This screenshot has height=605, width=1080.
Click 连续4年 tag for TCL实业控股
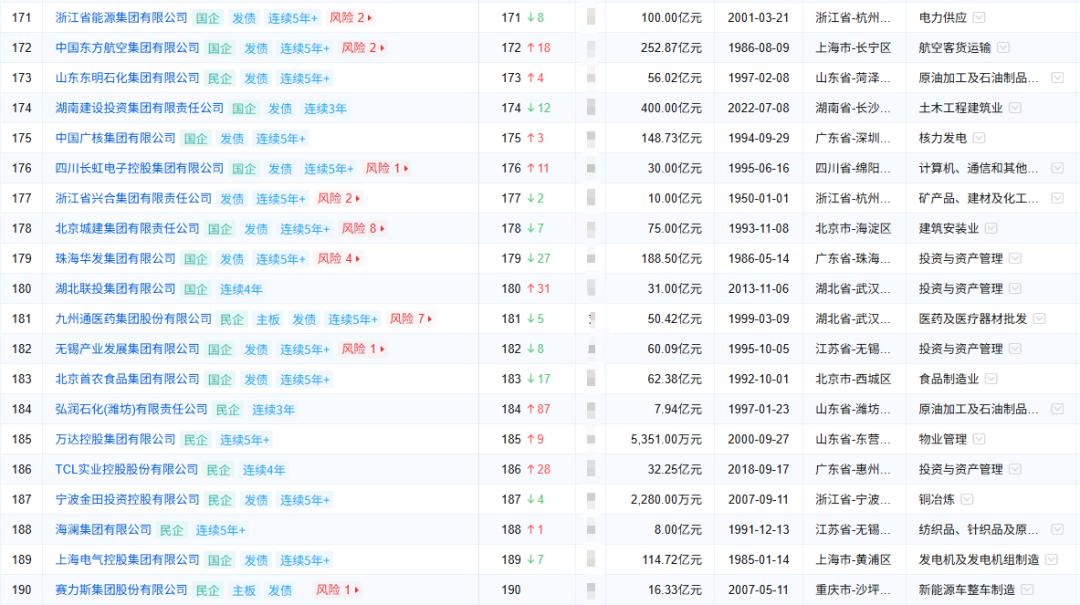(264, 469)
